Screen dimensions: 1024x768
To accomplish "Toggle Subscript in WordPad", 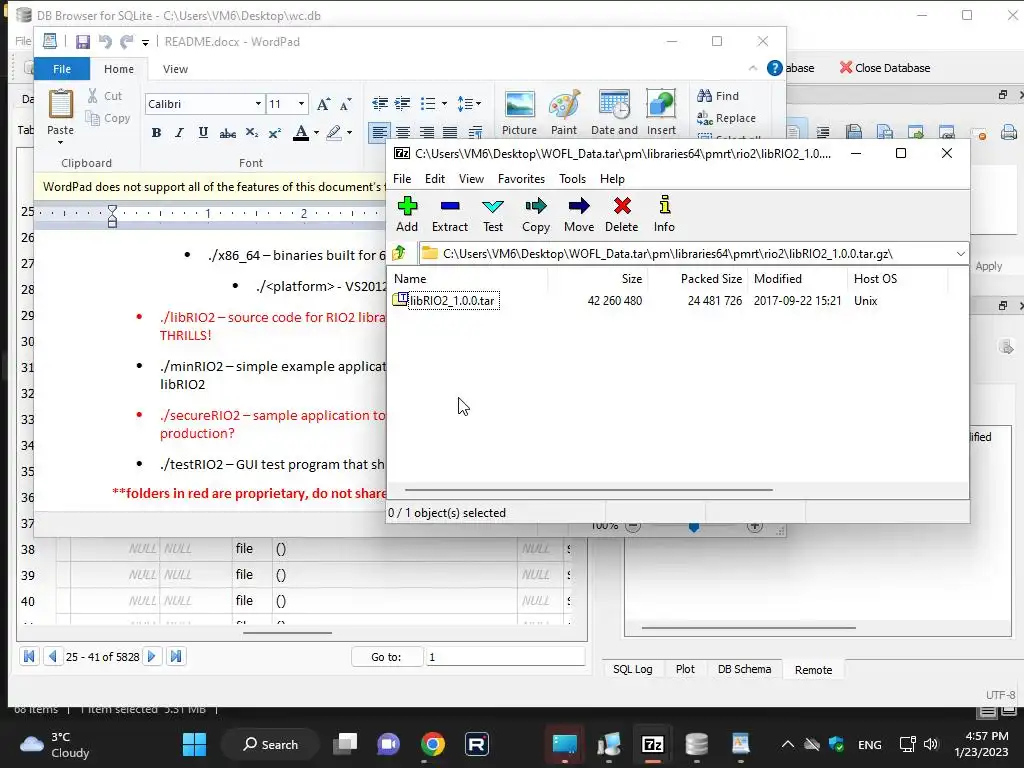I will point(251,133).
